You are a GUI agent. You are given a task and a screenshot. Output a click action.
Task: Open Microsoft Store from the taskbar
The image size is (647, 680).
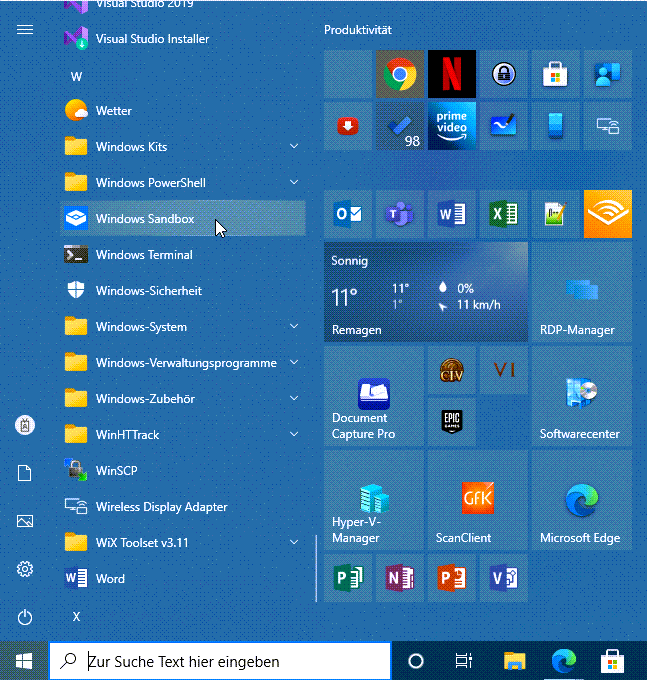612,661
